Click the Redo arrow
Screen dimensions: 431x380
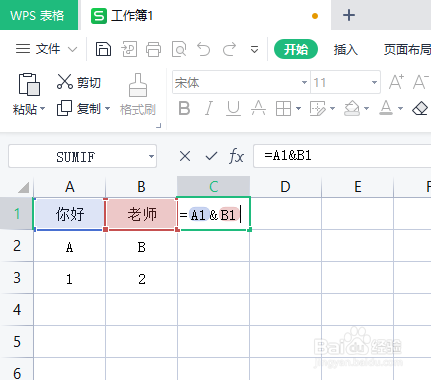point(229,49)
